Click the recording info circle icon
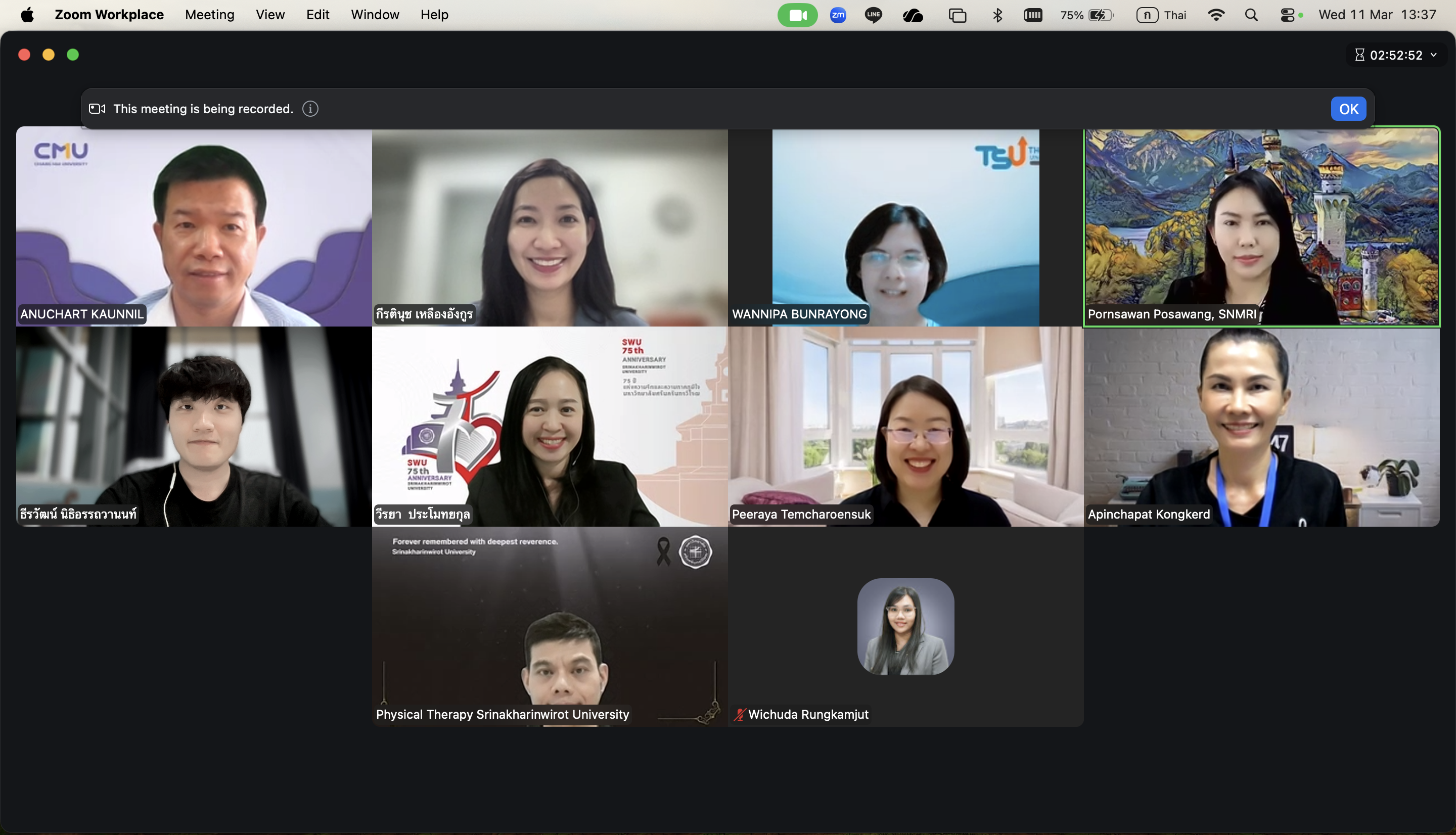Screen dimensions: 1456x835 (x=310, y=109)
